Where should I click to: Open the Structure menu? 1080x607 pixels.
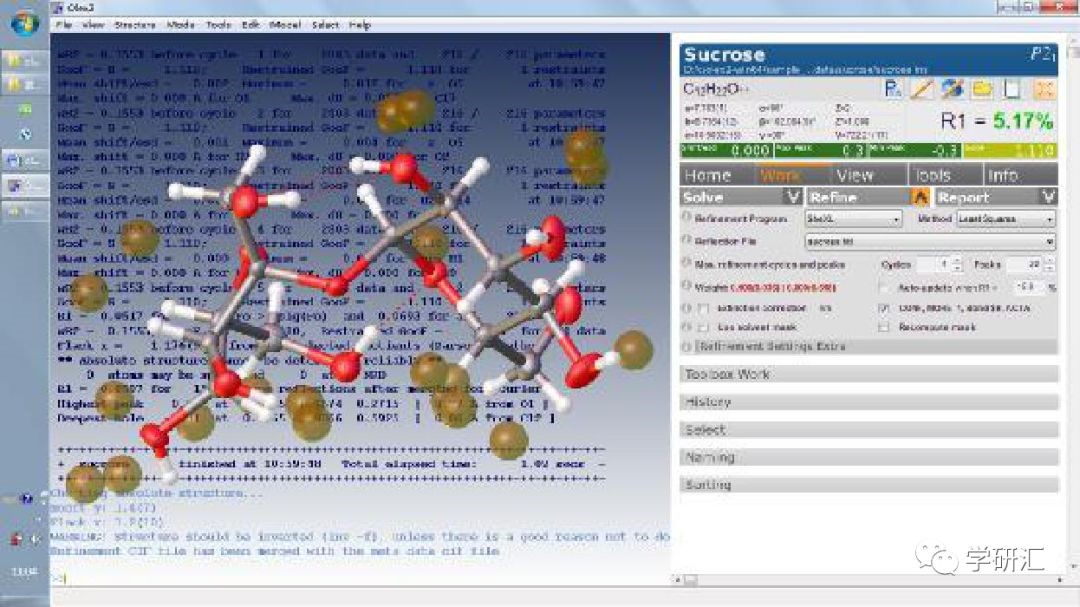click(135, 25)
